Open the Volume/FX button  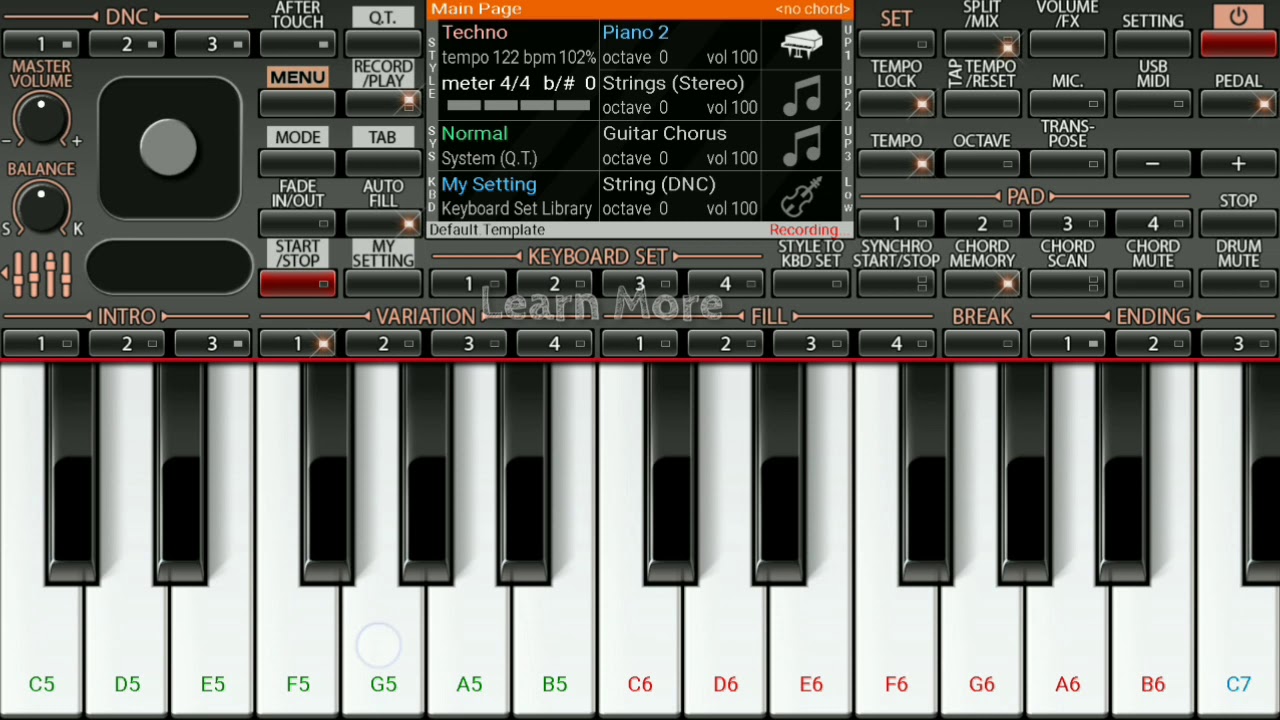[x=1067, y=44]
